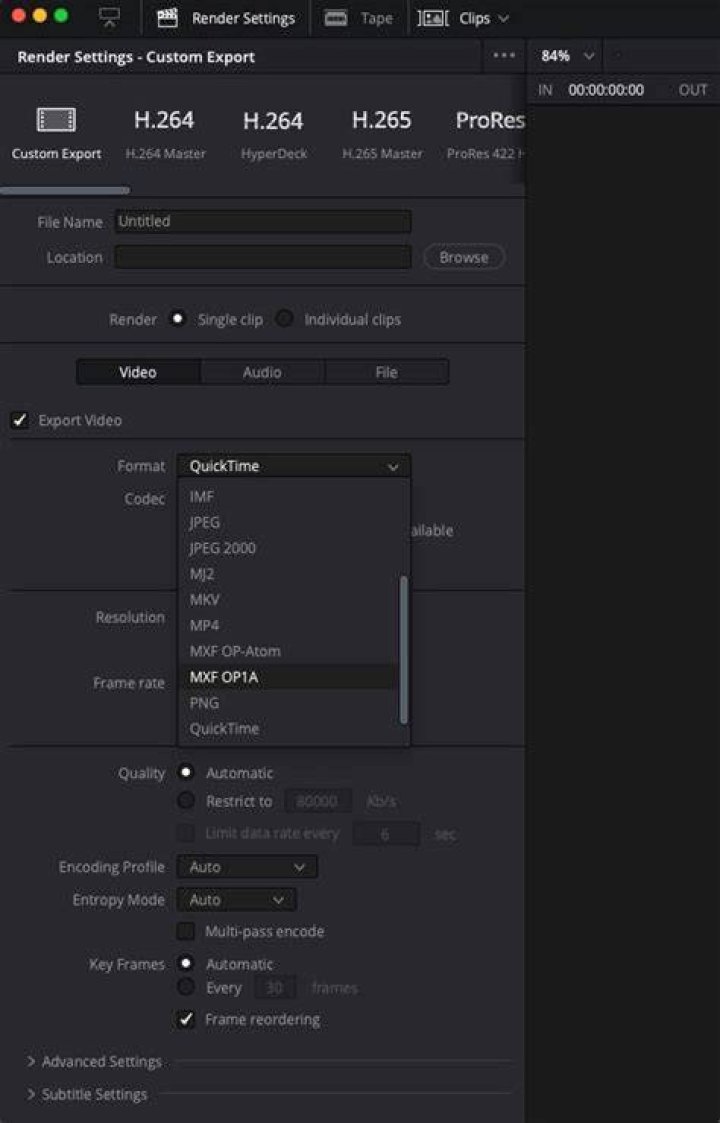The image size is (720, 1123).
Task: Select Restrict to quality option
Action: [x=186, y=801]
